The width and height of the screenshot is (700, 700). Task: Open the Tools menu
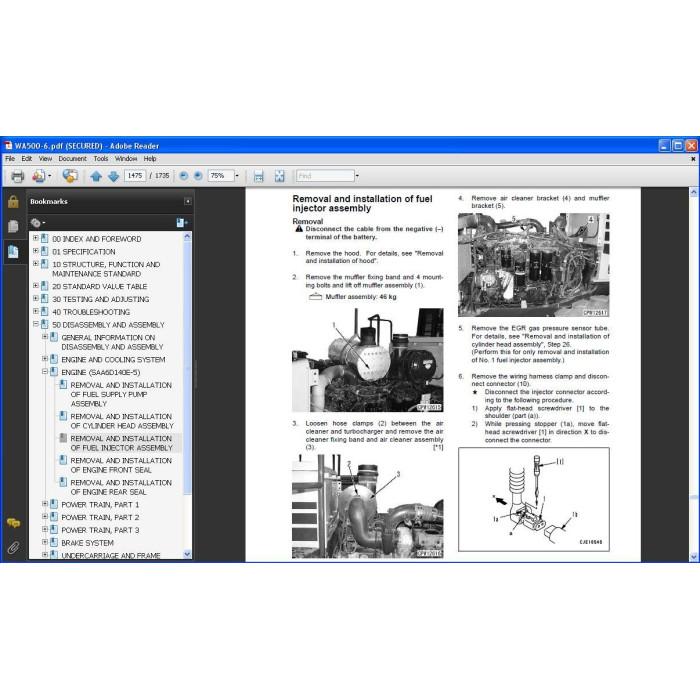point(101,158)
